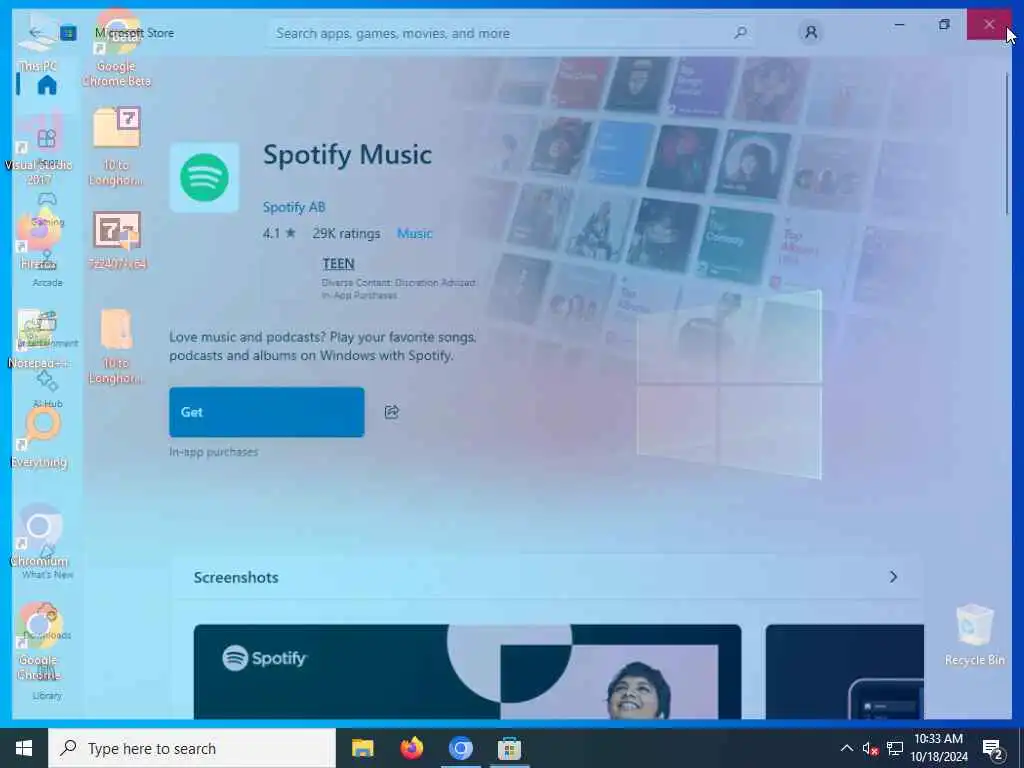Viewport: 1024px width, 768px height.
Task: Select 7z2407-x64 installer desktop icon
Action: coord(116,239)
